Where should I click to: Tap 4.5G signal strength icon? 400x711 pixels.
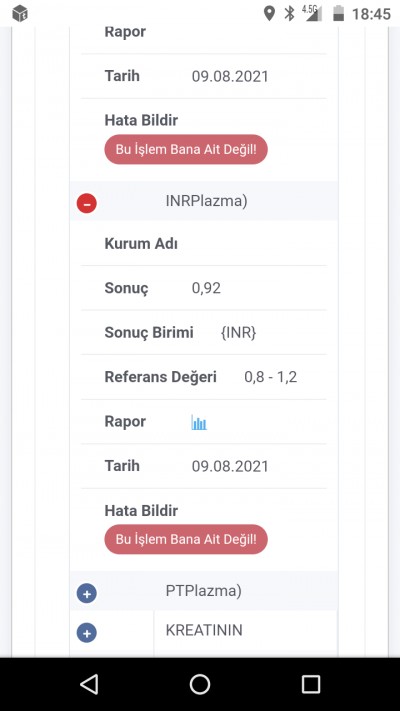[312, 13]
